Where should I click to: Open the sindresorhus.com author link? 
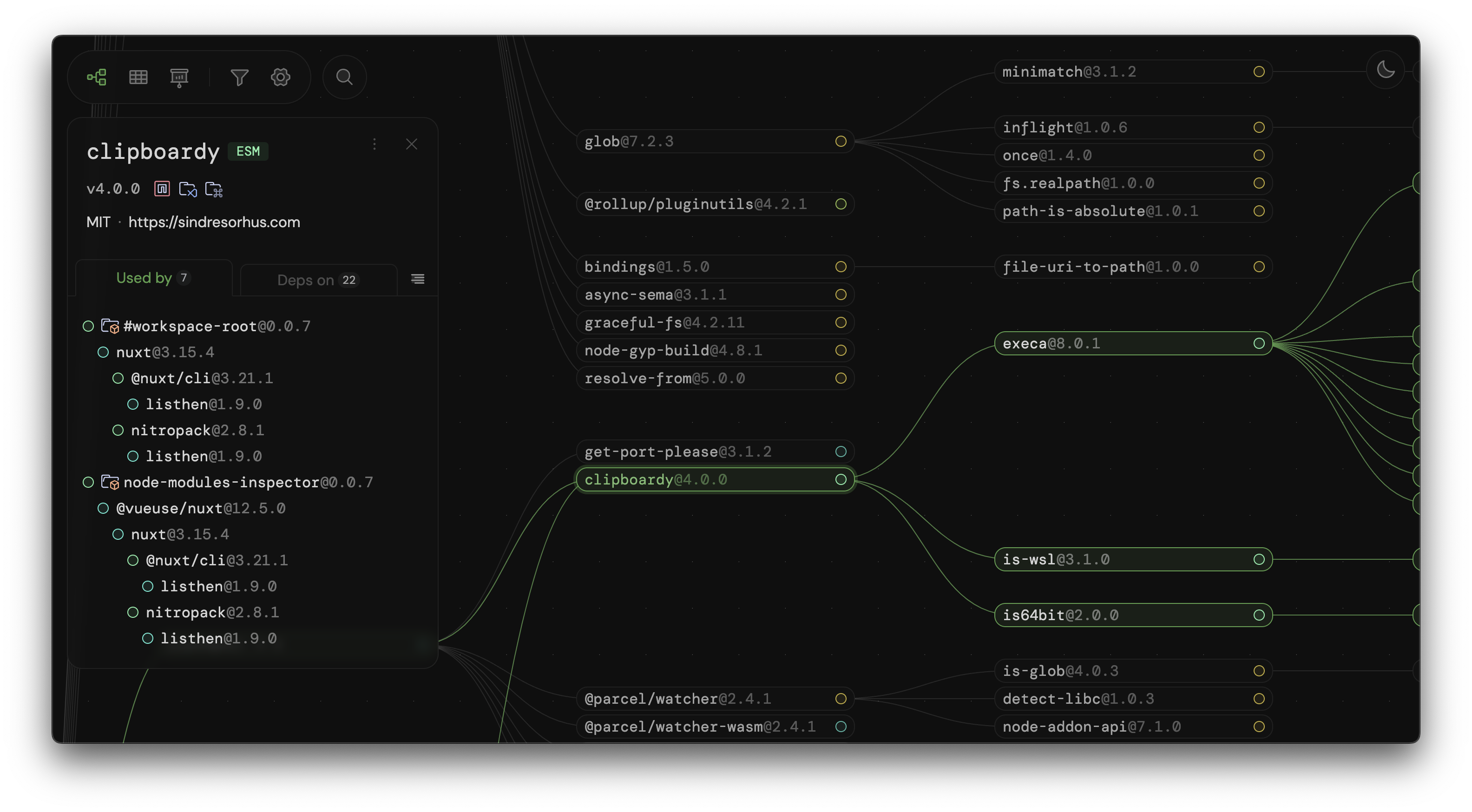(x=214, y=222)
